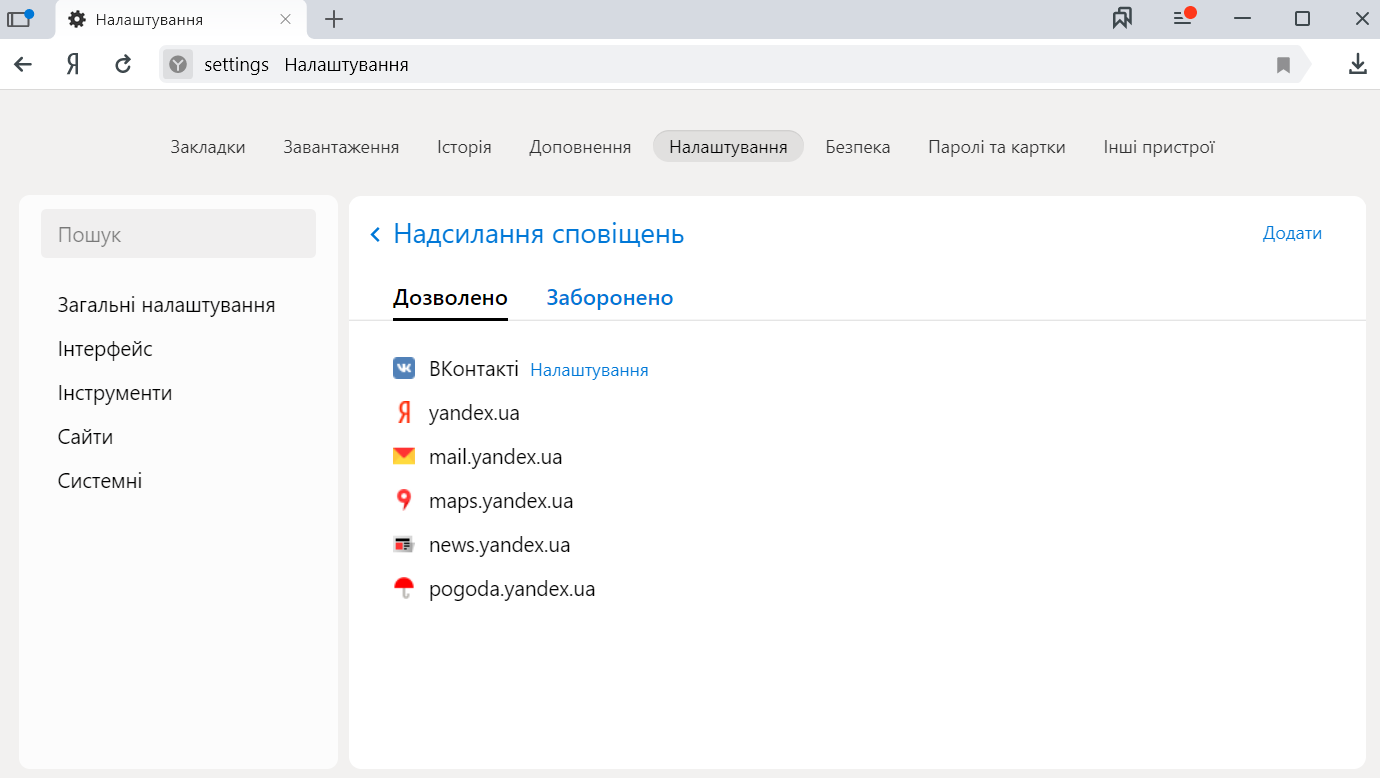Screen dimensions: 1380x778
Task: Select the Дозволено tab
Action: [450, 298]
